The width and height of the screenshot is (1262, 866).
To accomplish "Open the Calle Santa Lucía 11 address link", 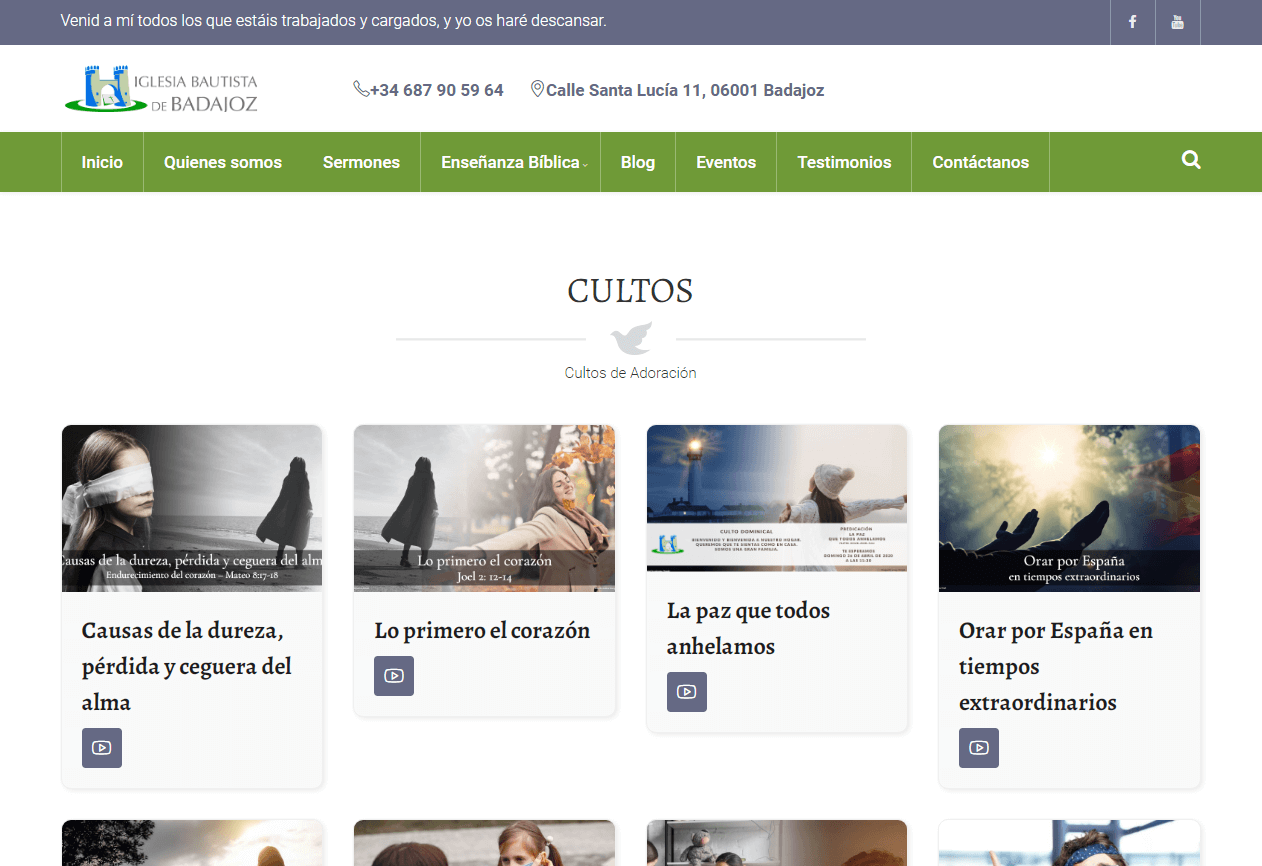I will (685, 90).
